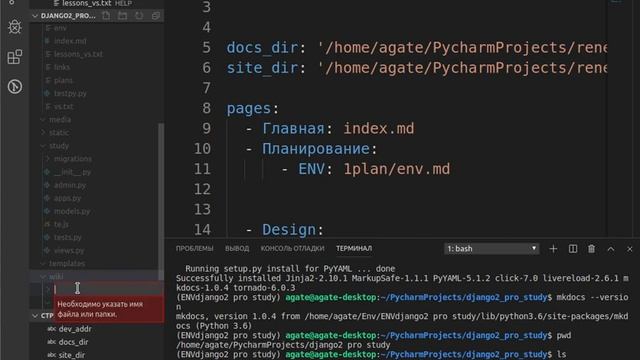This screenshot has width=640, height=360.
Task: Create a new terminal with the plus icon
Action: pos(553,249)
